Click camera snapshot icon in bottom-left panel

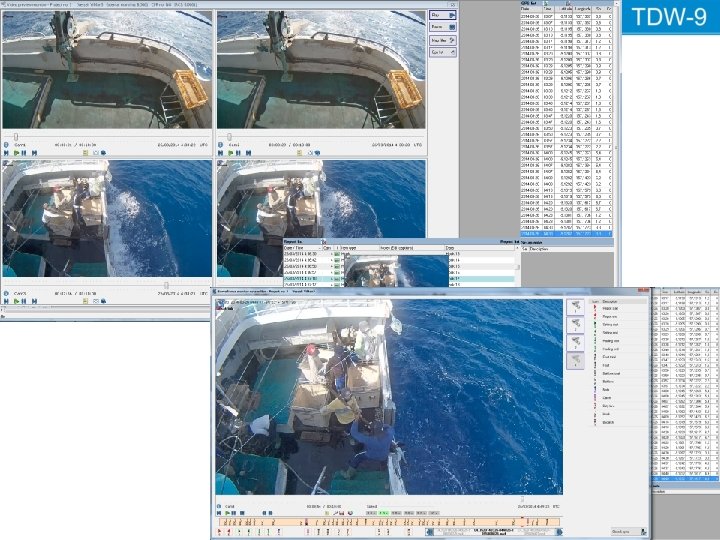point(103,301)
